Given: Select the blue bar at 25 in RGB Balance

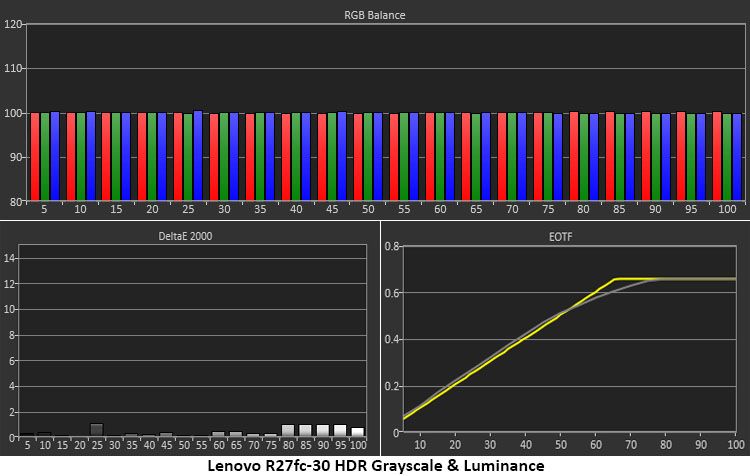Looking at the screenshot, I should [x=198, y=155].
